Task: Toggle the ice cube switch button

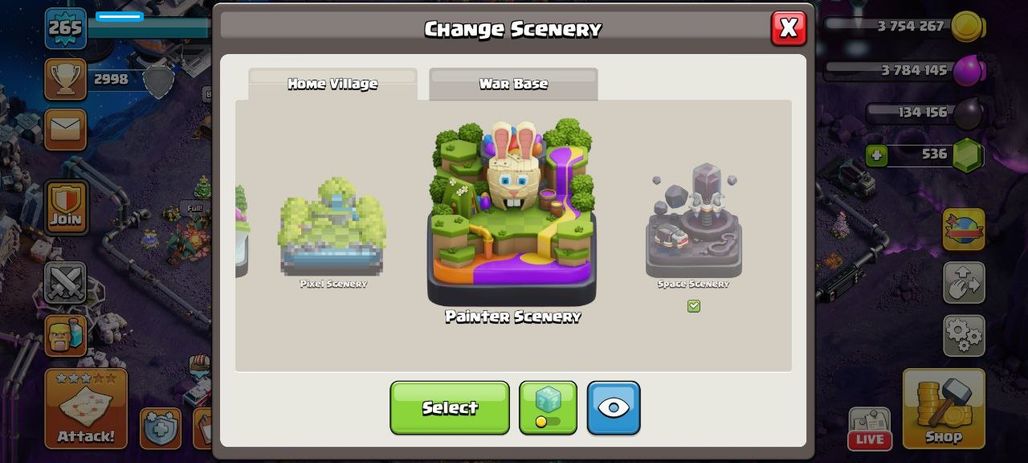Action: click(x=548, y=407)
